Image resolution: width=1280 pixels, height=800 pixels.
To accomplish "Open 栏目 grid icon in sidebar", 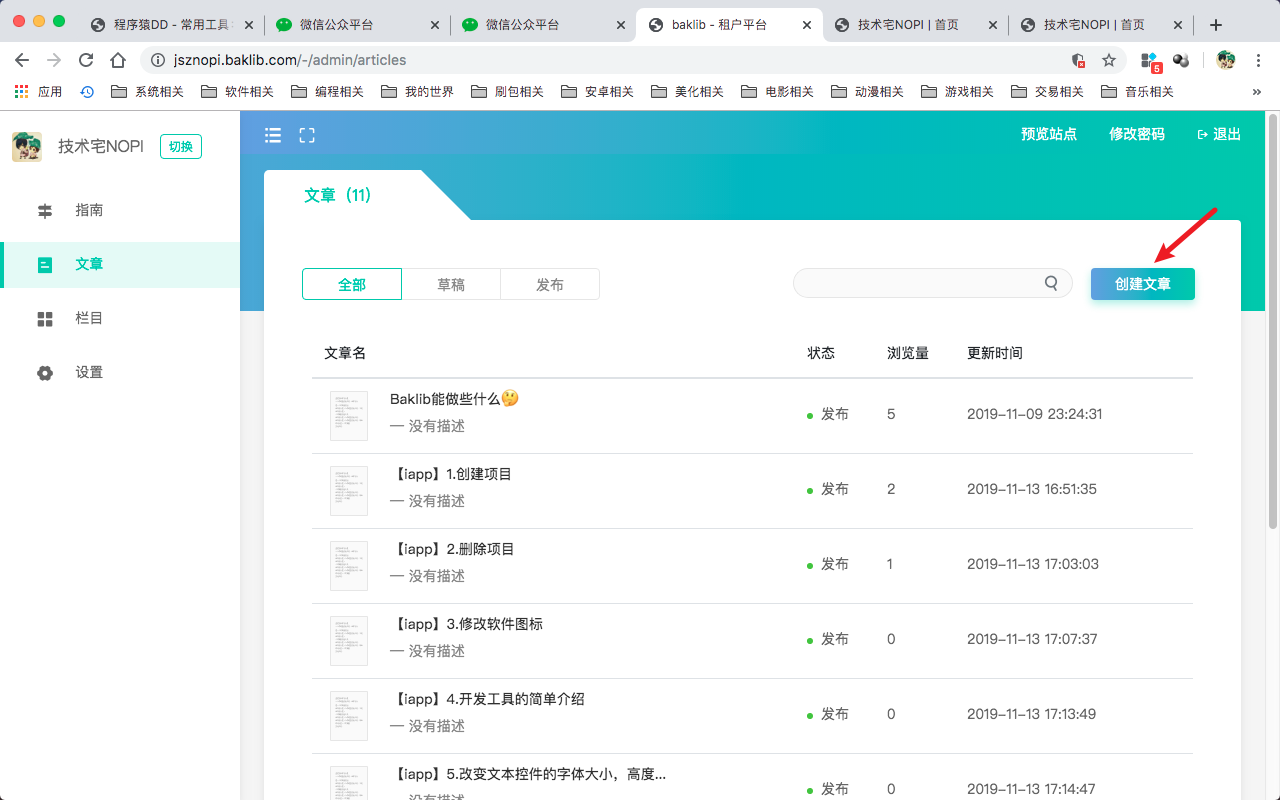I will click(x=45, y=319).
